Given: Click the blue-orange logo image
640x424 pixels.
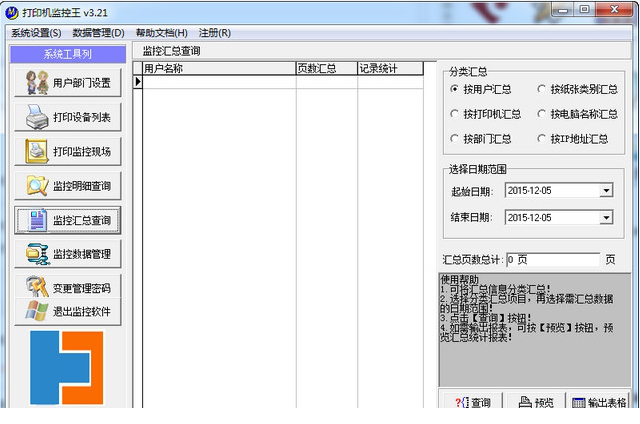Looking at the screenshot, I should [67, 367].
